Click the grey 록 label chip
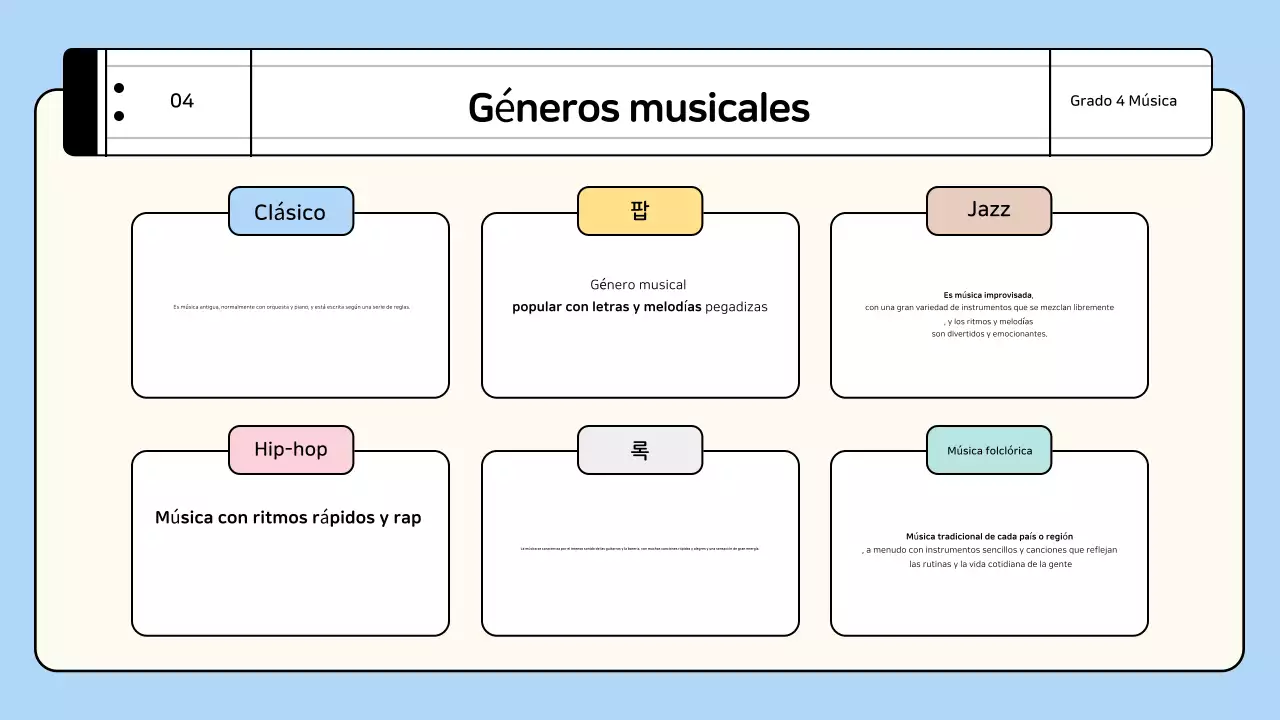The width and height of the screenshot is (1280, 720). [640, 450]
